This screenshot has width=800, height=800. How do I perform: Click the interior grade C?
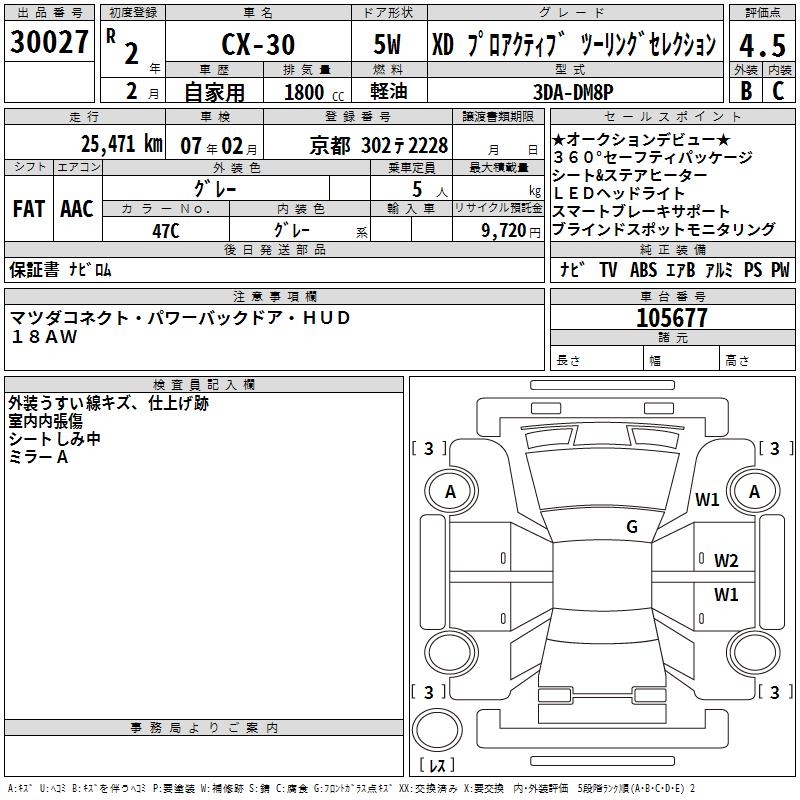pos(778,91)
